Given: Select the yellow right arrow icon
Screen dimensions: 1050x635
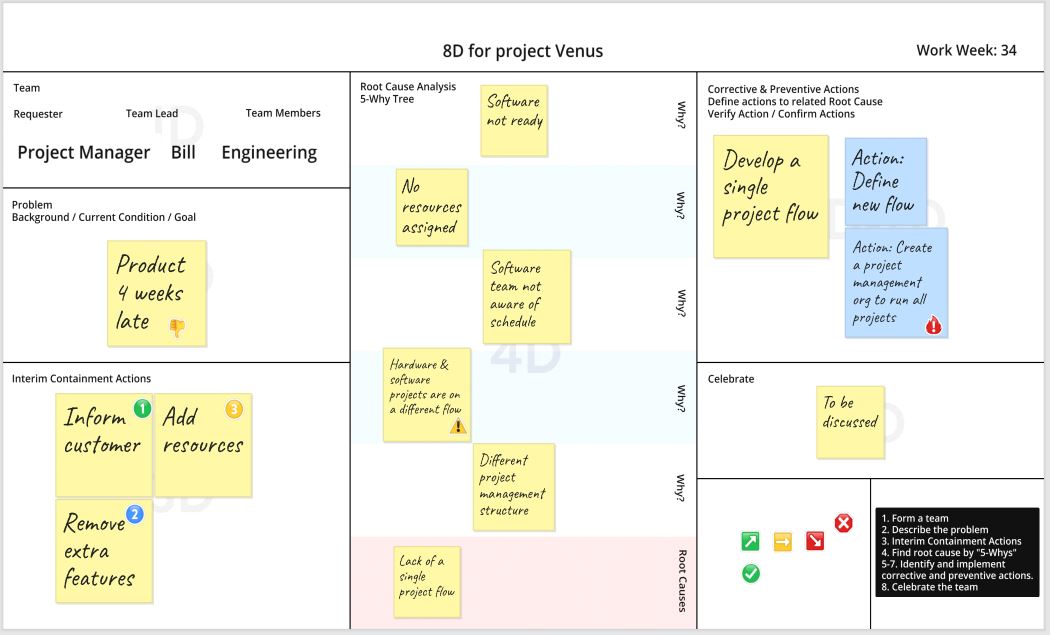Looking at the screenshot, I should coord(782,541).
